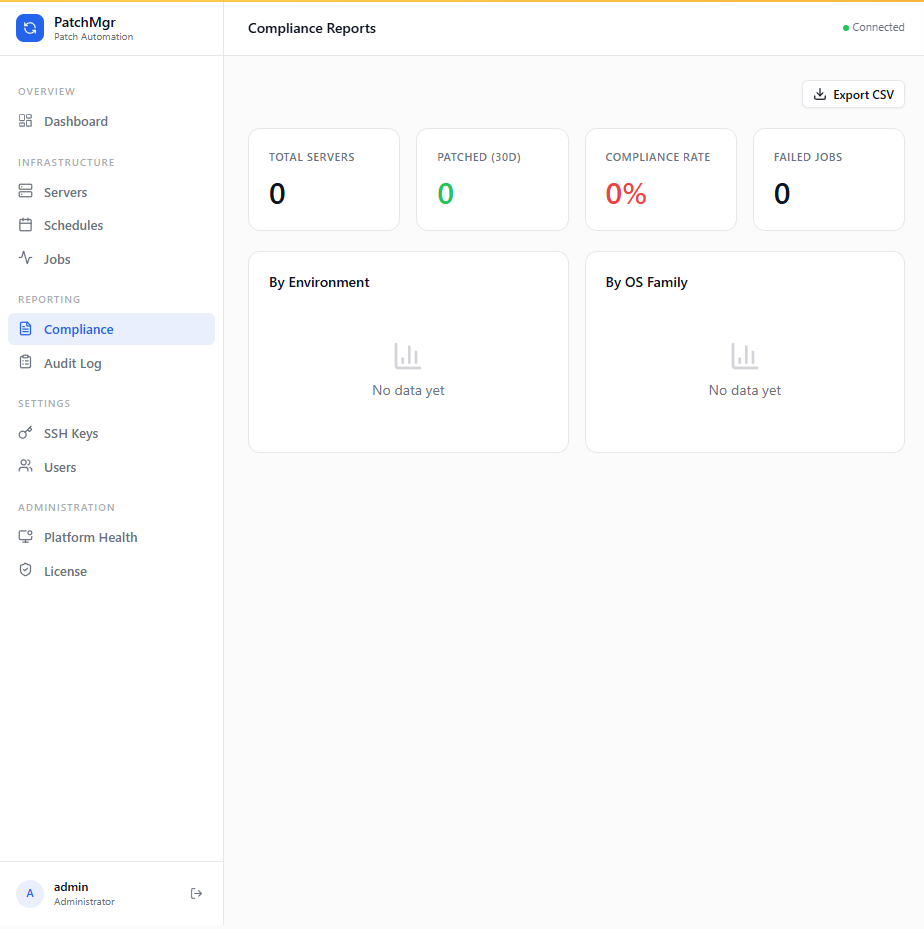Click the Dashboard grid icon
This screenshot has height=929, width=924.
tap(25, 121)
